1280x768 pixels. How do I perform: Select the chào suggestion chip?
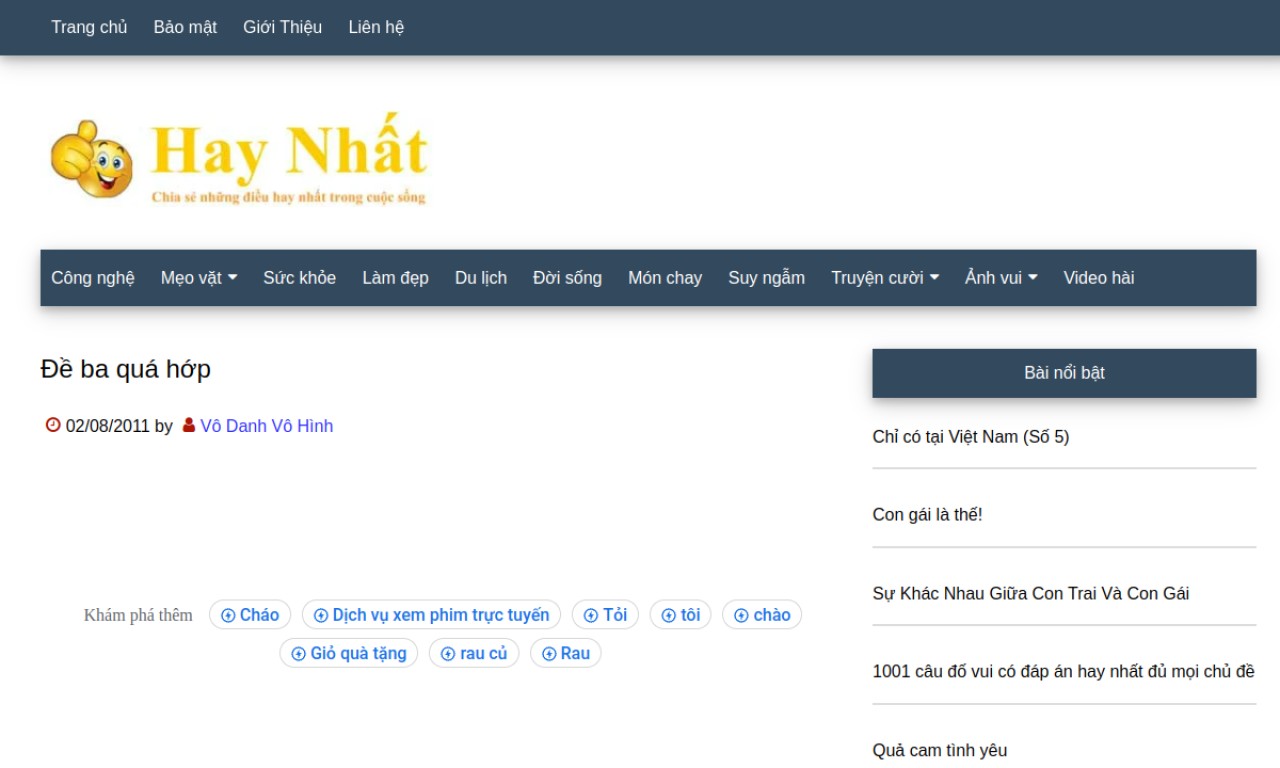pos(762,615)
